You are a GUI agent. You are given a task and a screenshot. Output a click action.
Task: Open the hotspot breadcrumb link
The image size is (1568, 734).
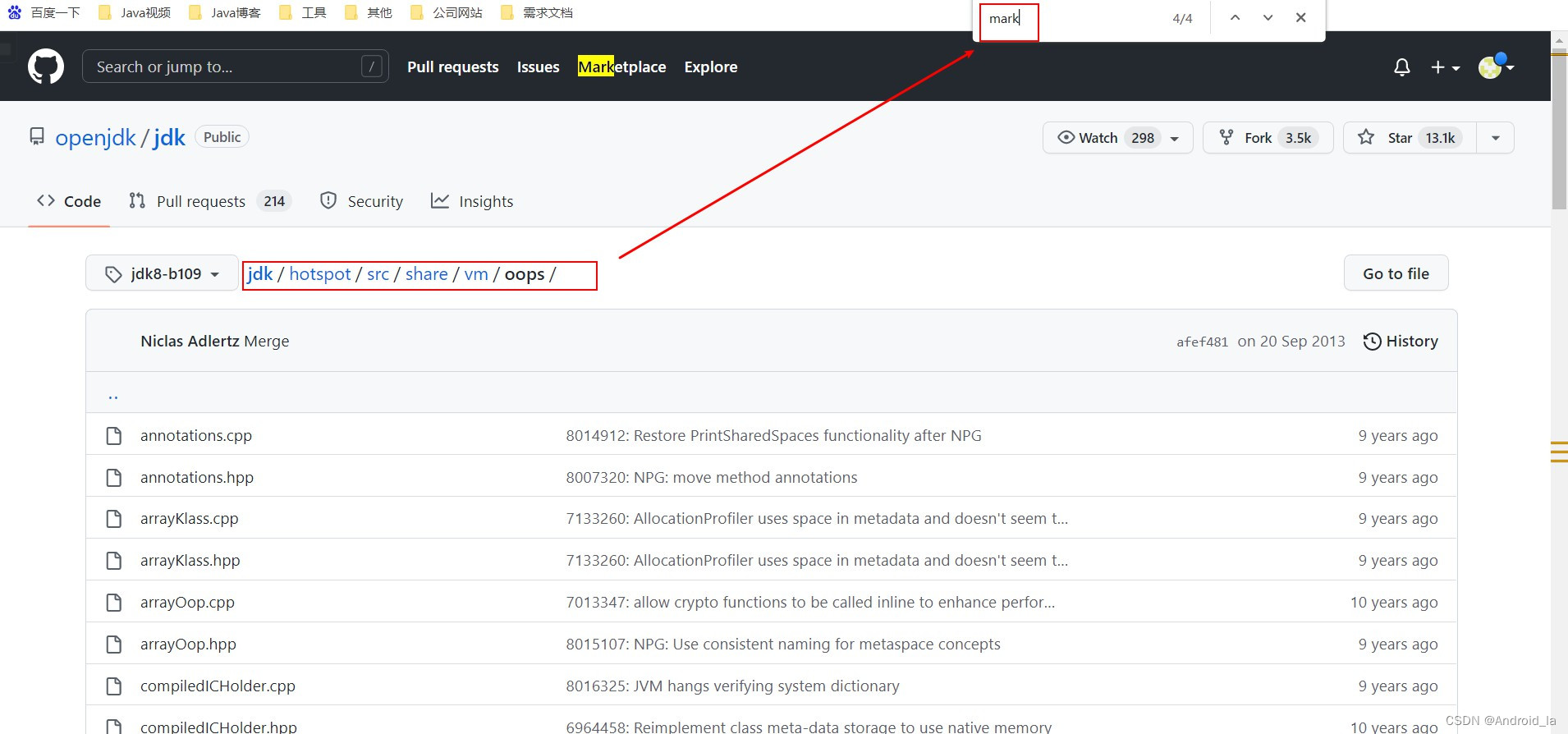(319, 274)
